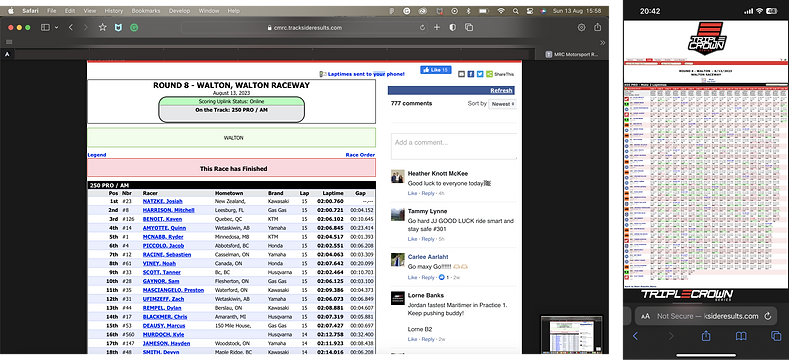Viewport: 789px width, 360px height.
Task: Click the 'Add a comment...' field
Action: click(454, 146)
